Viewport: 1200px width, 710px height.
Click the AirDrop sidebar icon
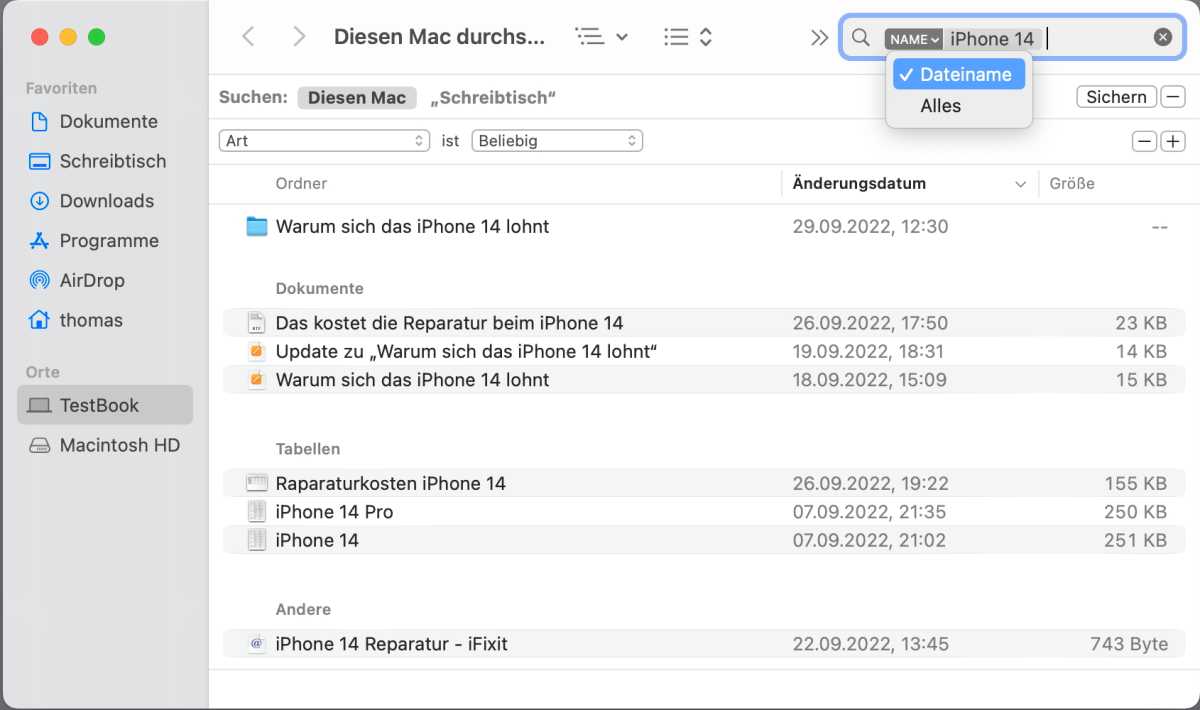tap(39, 281)
